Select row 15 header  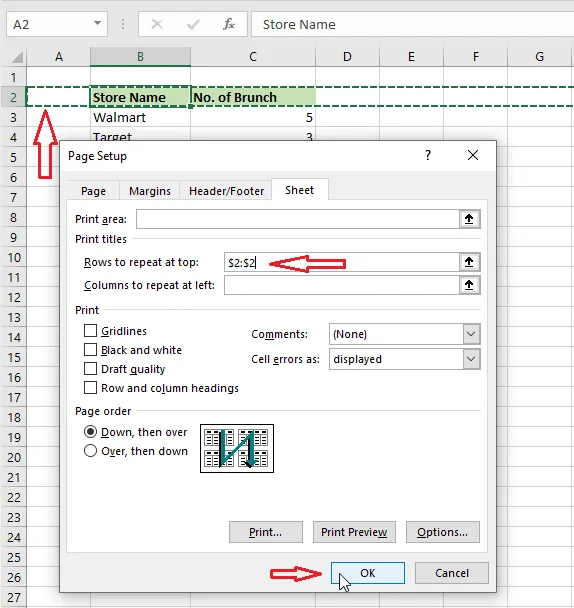[13, 358]
